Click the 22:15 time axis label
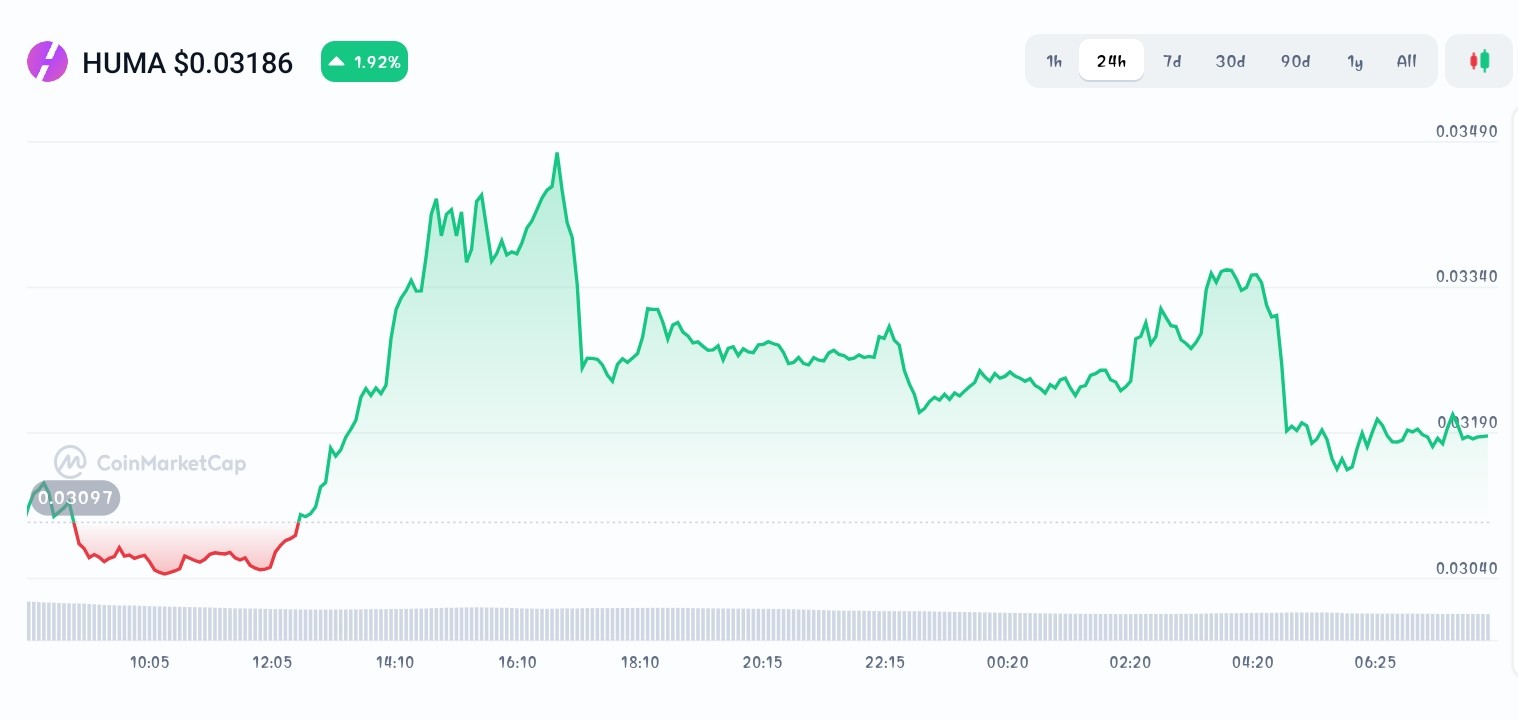Screen dimensions: 1518x720 tap(885, 662)
